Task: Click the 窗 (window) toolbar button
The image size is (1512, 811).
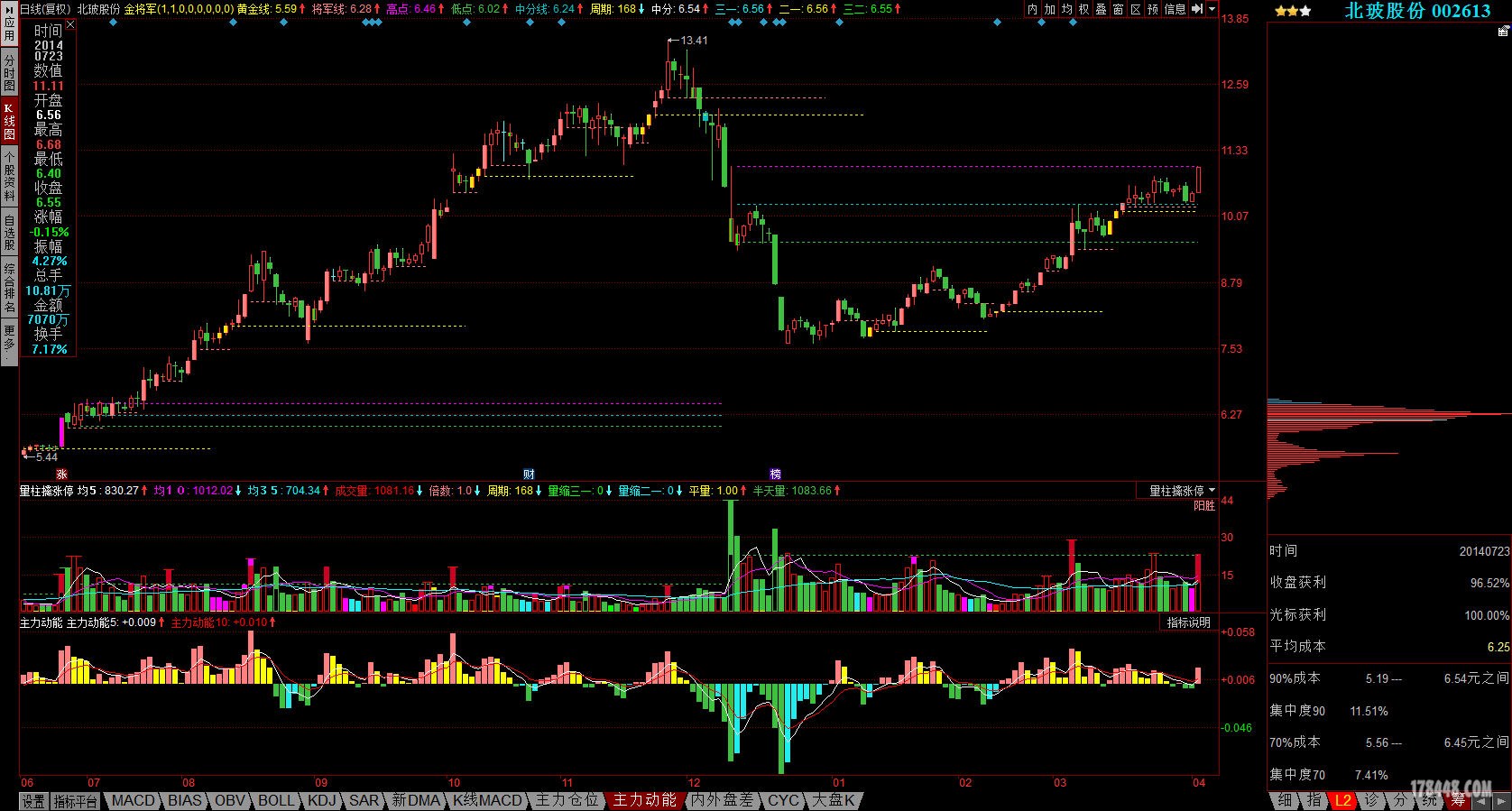Action: (1119, 9)
